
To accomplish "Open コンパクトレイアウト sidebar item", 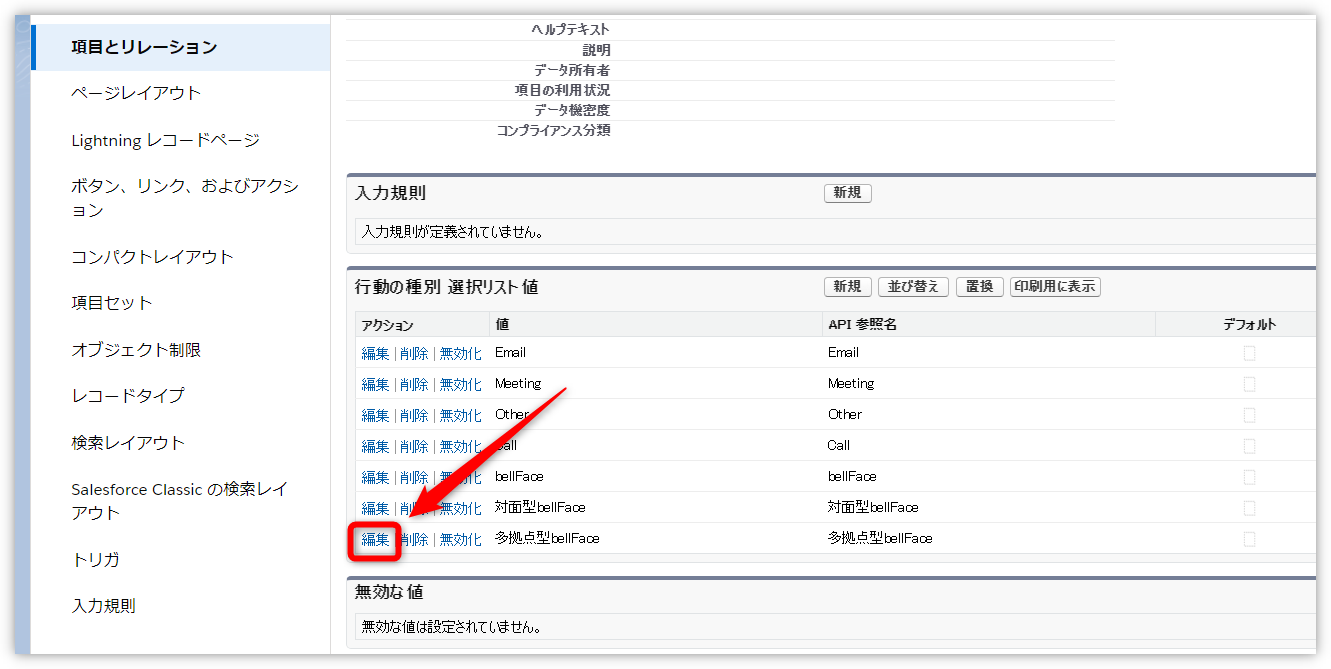I will (152, 257).
